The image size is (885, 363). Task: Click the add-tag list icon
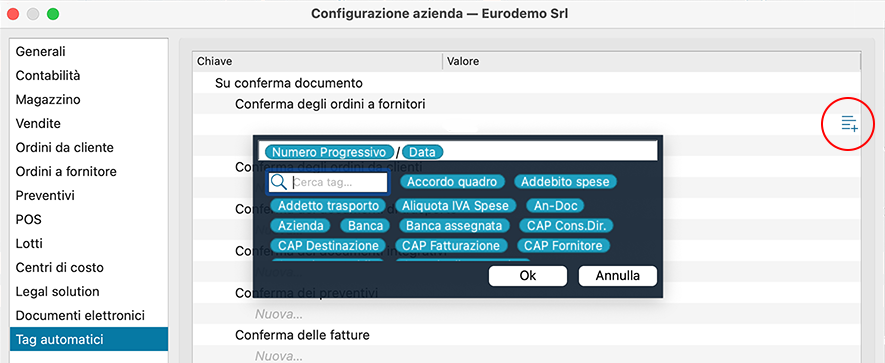849,124
